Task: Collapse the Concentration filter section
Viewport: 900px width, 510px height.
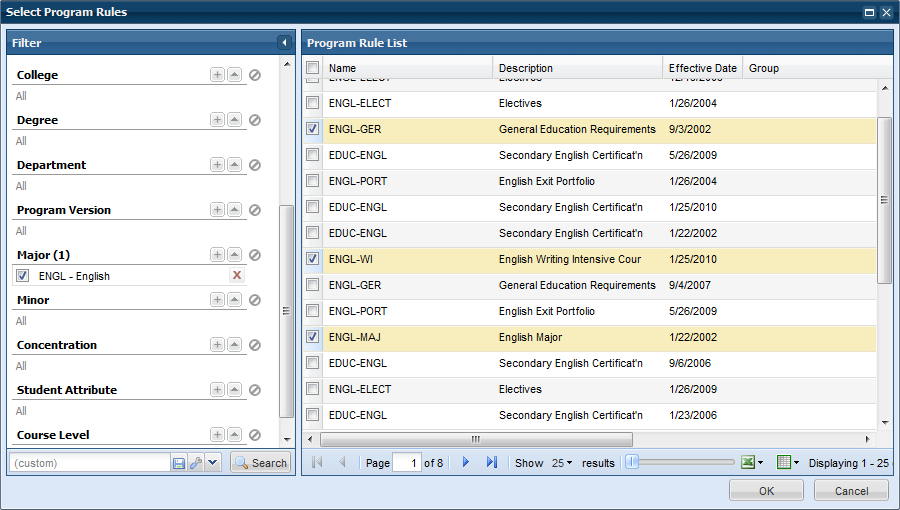Action: pyautogui.click(x=234, y=345)
